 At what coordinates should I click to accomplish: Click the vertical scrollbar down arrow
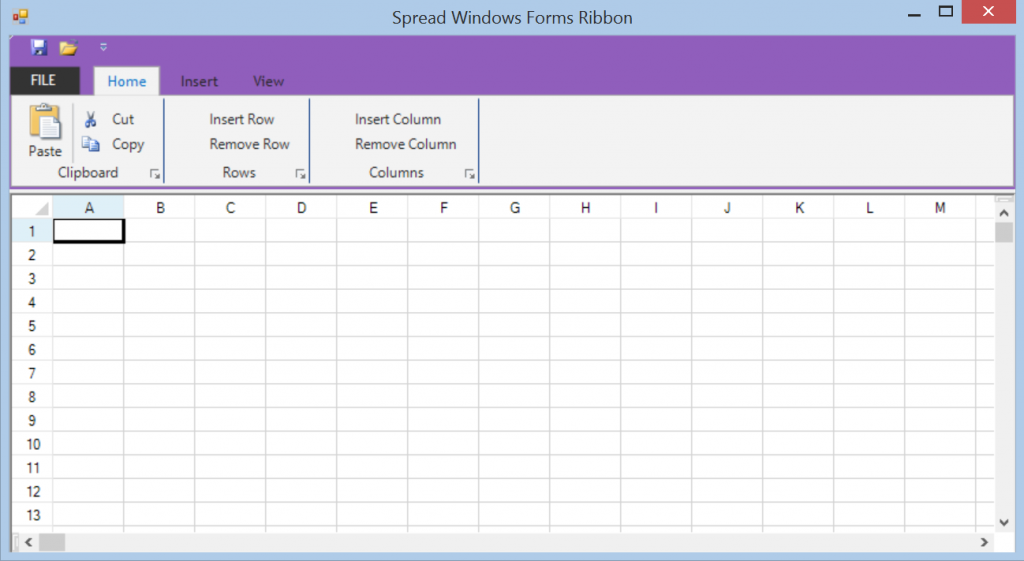click(x=1004, y=521)
